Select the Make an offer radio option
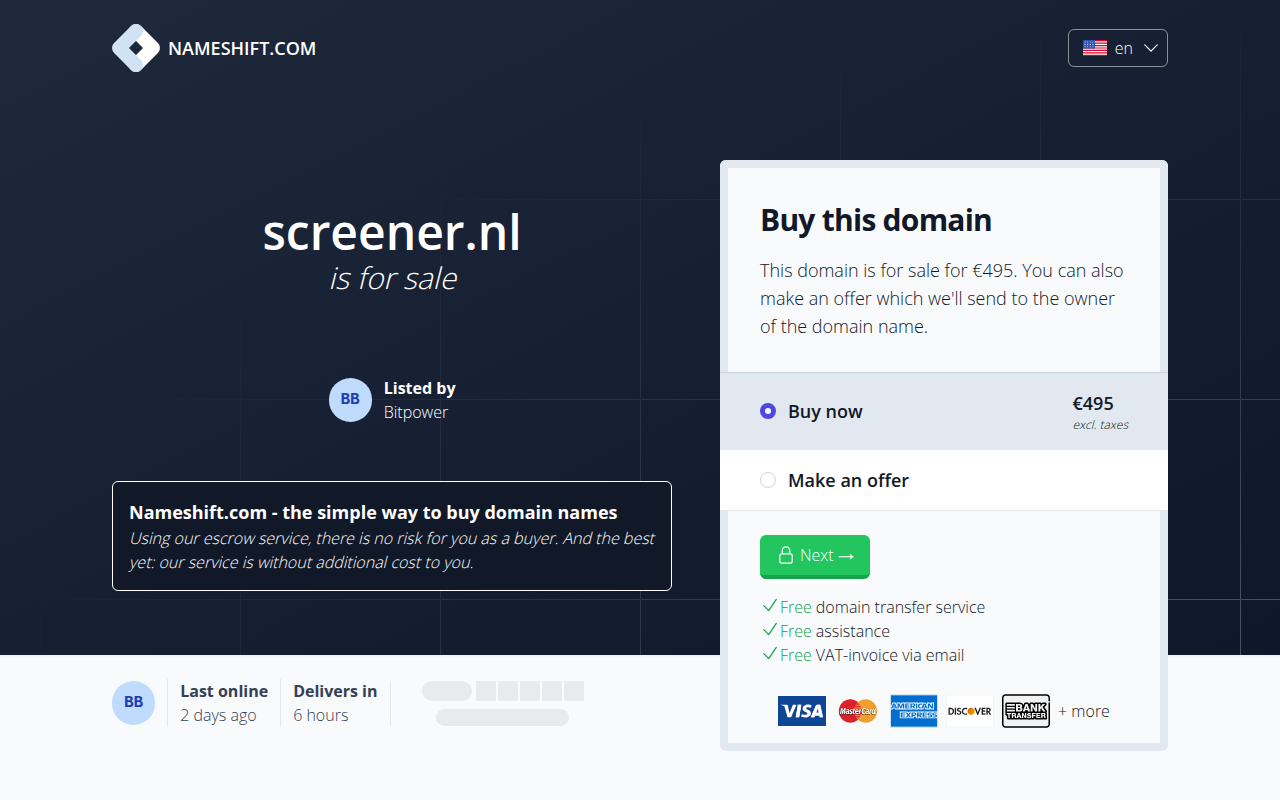 click(x=768, y=480)
